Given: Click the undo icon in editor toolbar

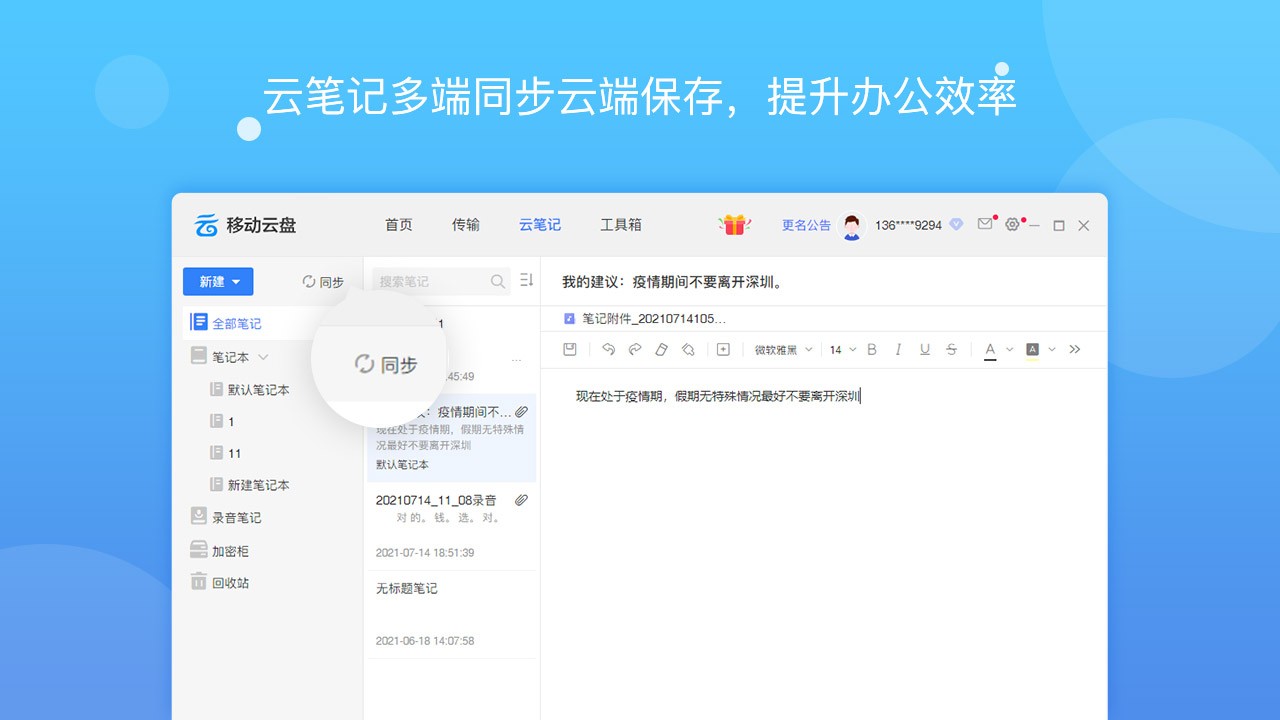Looking at the screenshot, I should pyautogui.click(x=610, y=349).
